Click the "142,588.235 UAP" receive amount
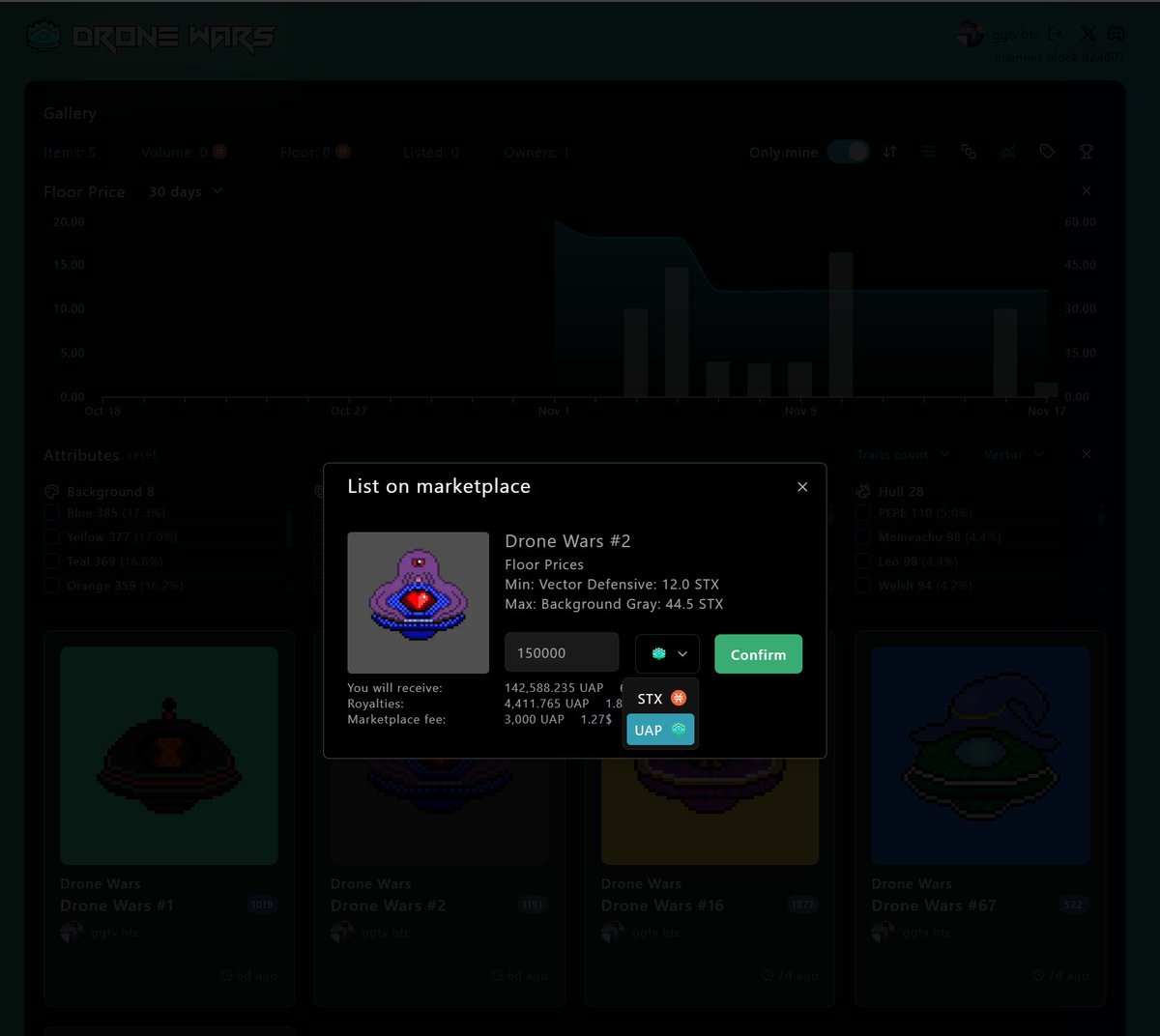 pos(554,688)
